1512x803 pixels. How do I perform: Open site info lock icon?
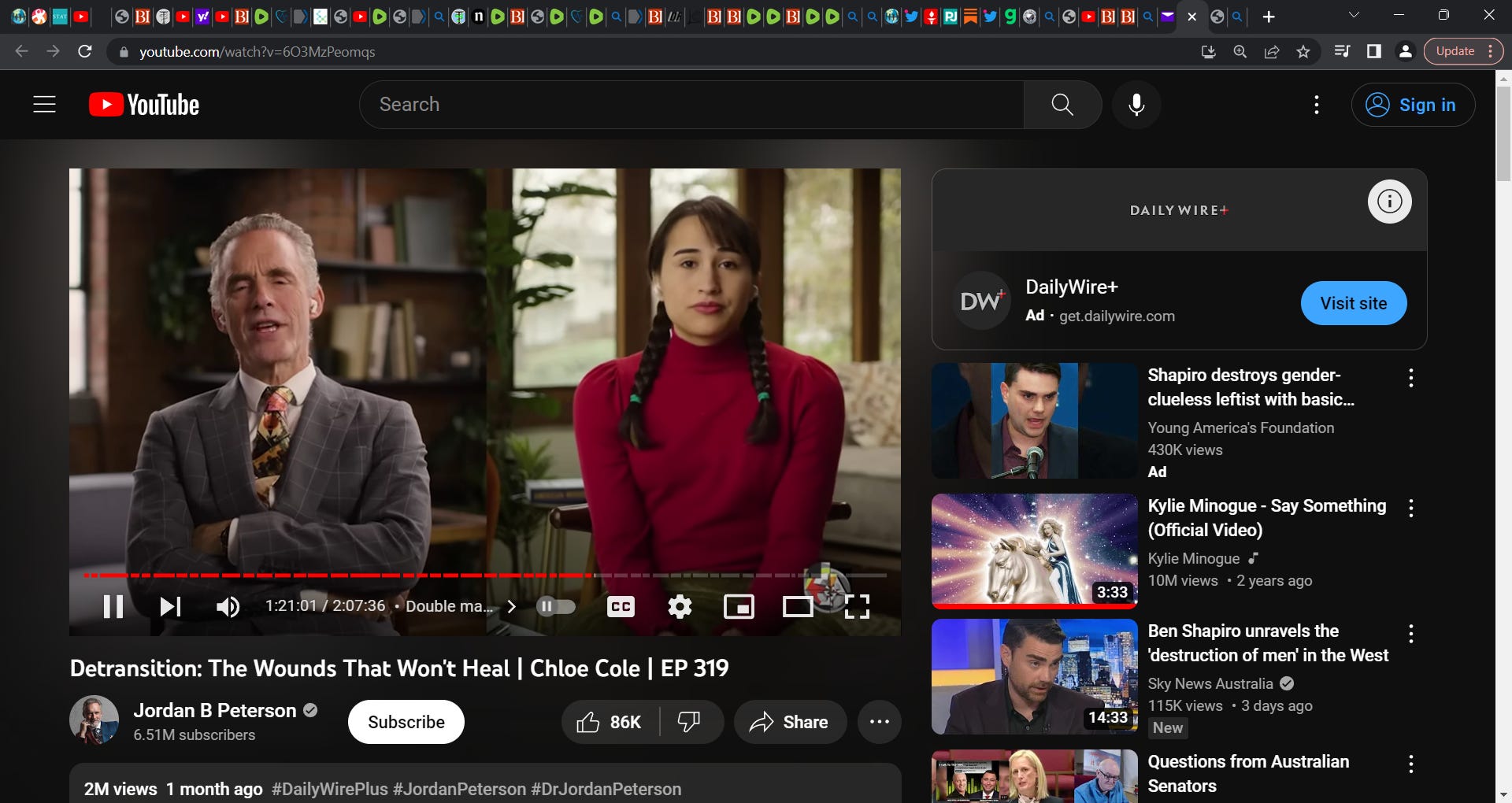point(123,52)
